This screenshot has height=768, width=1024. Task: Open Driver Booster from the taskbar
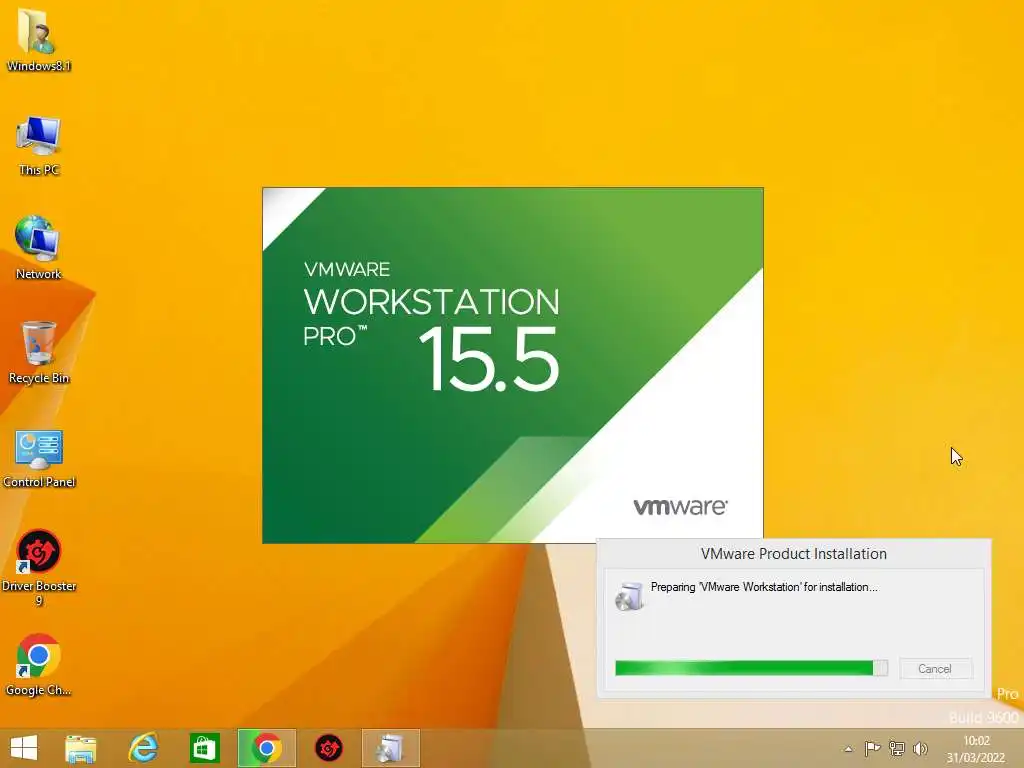pos(328,748)
